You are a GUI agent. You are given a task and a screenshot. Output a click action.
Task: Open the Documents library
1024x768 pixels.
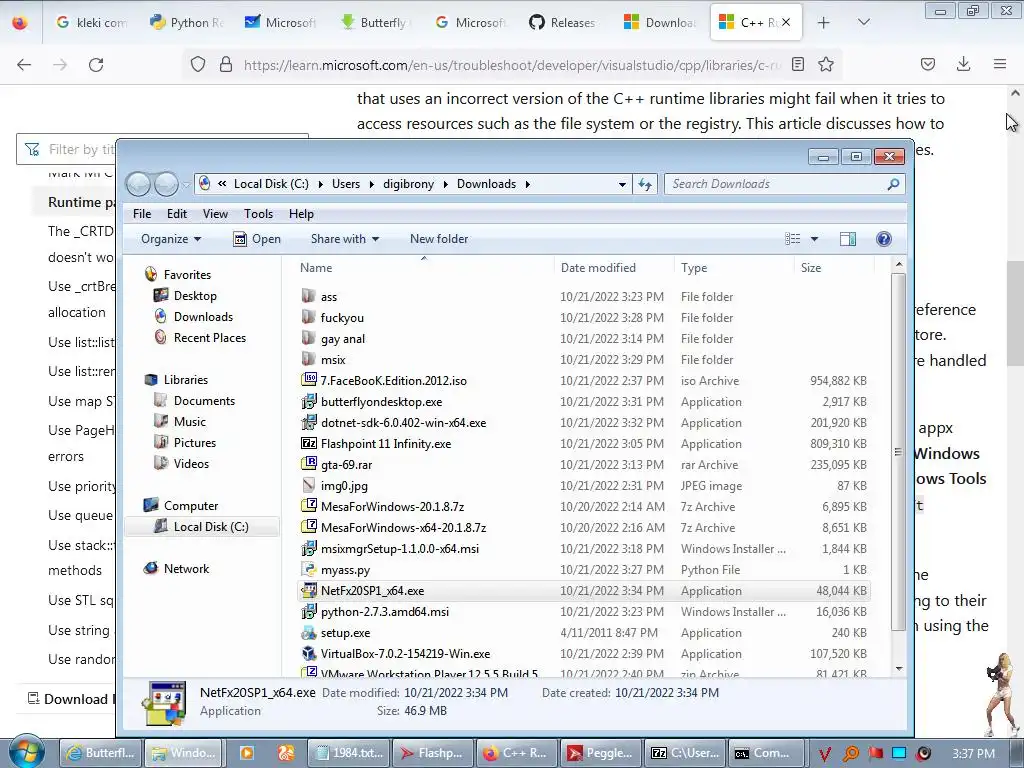(x=194, y=401)
